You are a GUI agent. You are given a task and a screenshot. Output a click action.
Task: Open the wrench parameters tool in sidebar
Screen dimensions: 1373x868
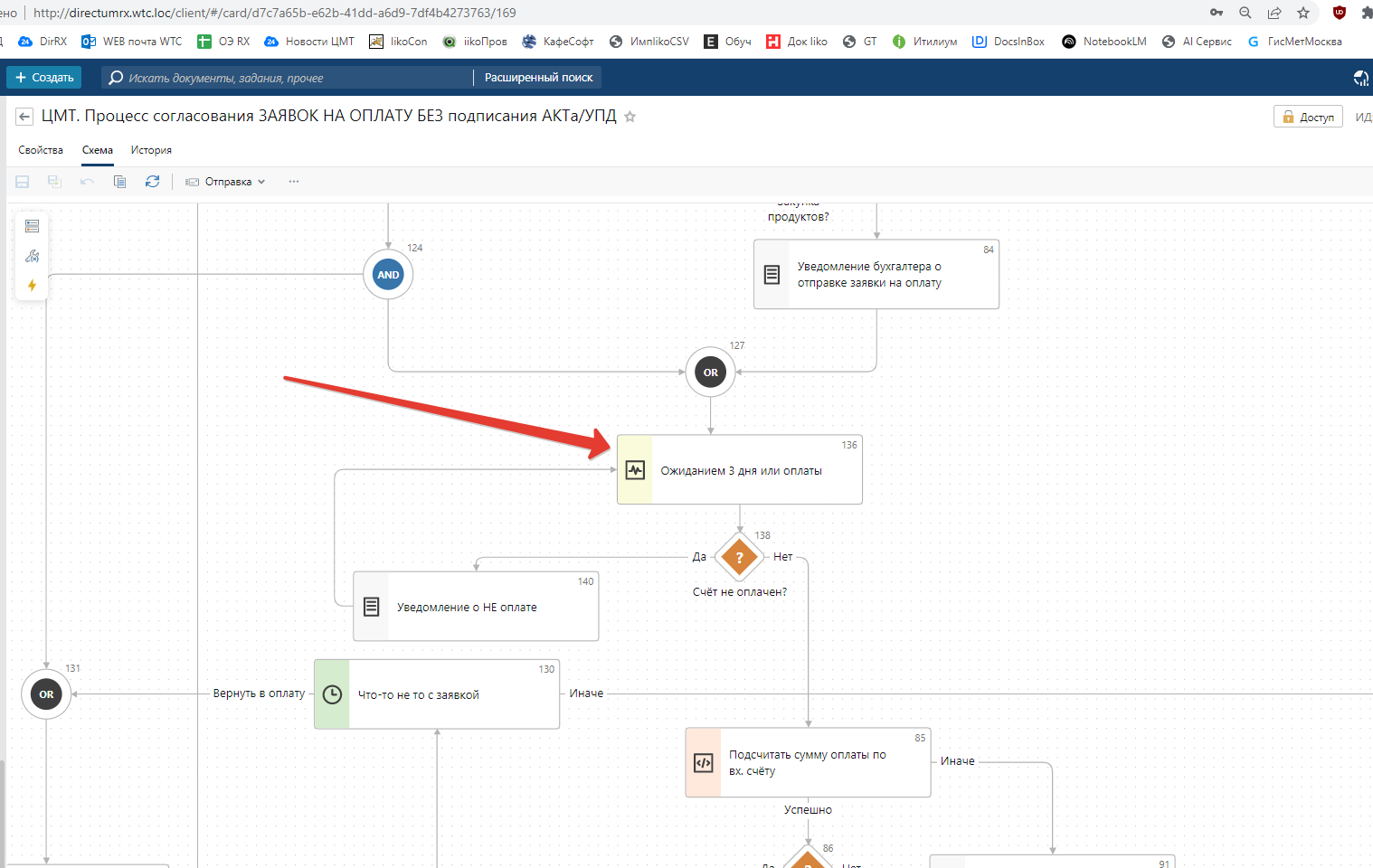click(33, 256)
